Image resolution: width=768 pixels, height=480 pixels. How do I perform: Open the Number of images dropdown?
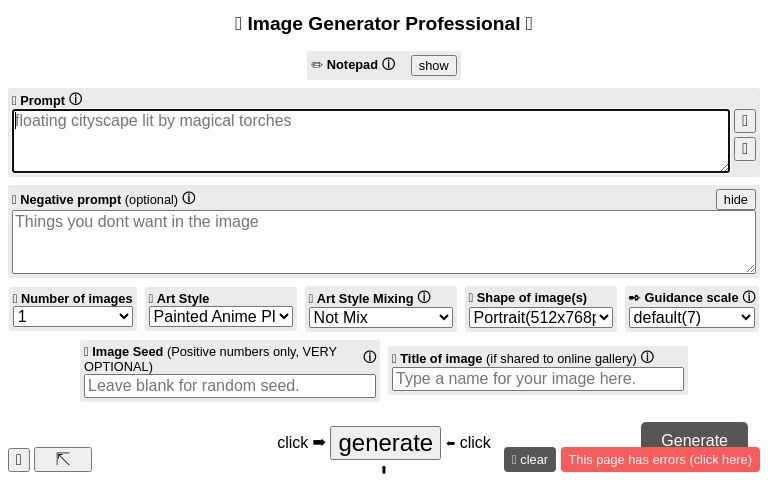point(73,317)
